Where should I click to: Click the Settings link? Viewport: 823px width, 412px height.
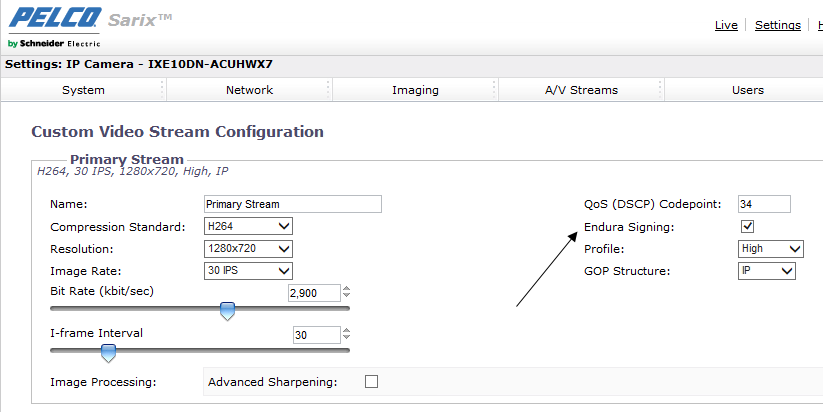click(777, 25)
